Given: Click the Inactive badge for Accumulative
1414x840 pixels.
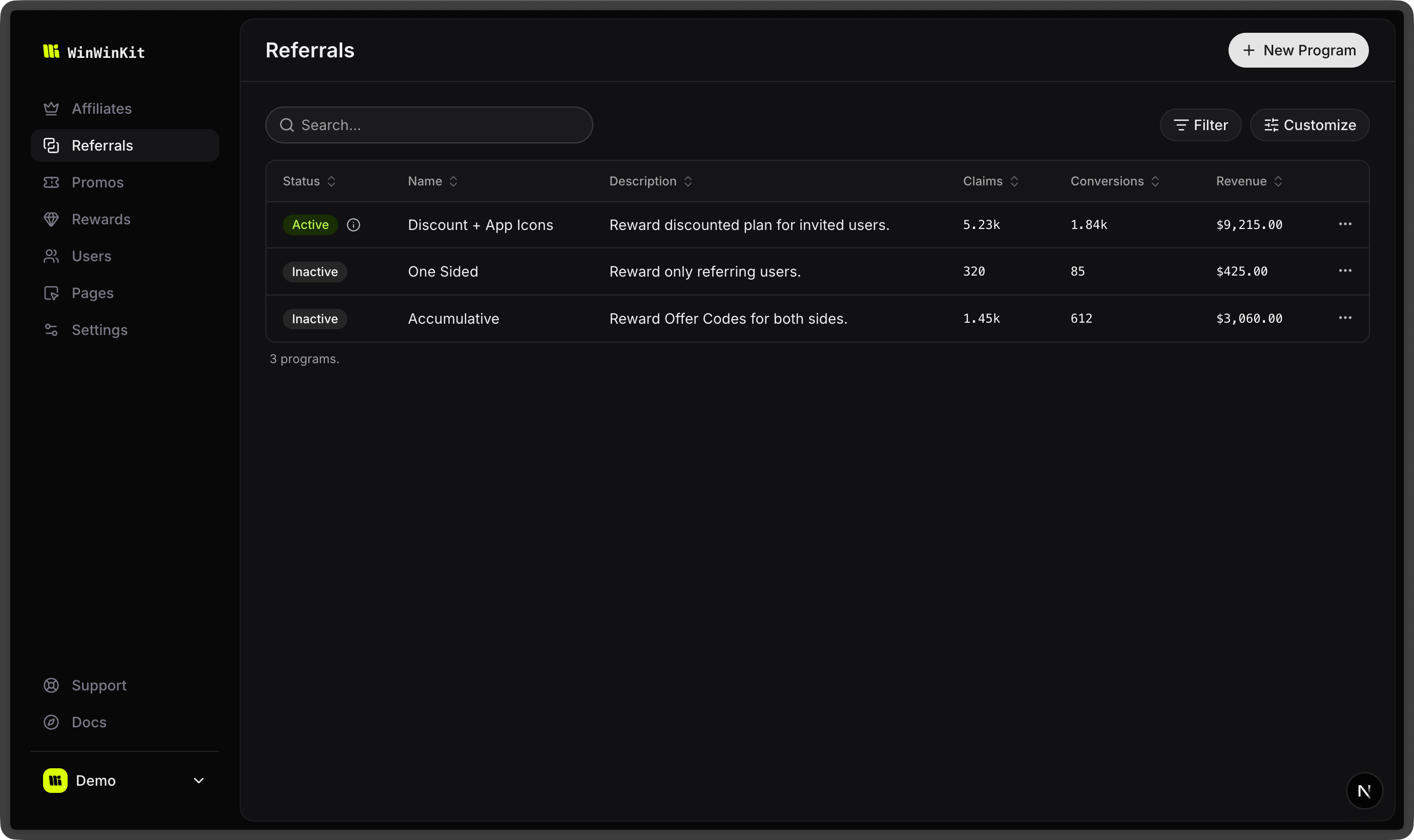Looking at the screenshot, I should (315, 319).
